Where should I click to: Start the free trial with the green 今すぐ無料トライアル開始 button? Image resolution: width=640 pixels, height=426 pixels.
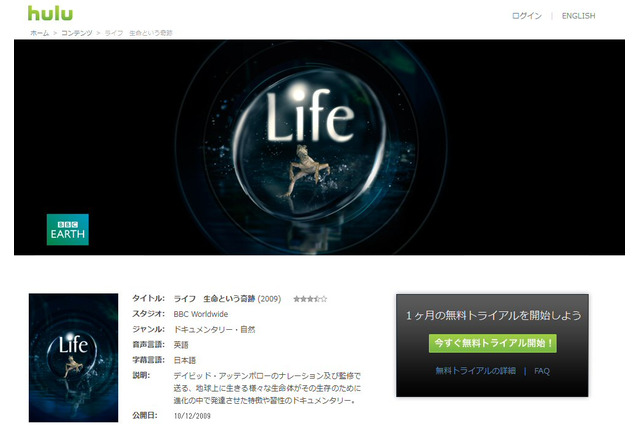(493, 343)
